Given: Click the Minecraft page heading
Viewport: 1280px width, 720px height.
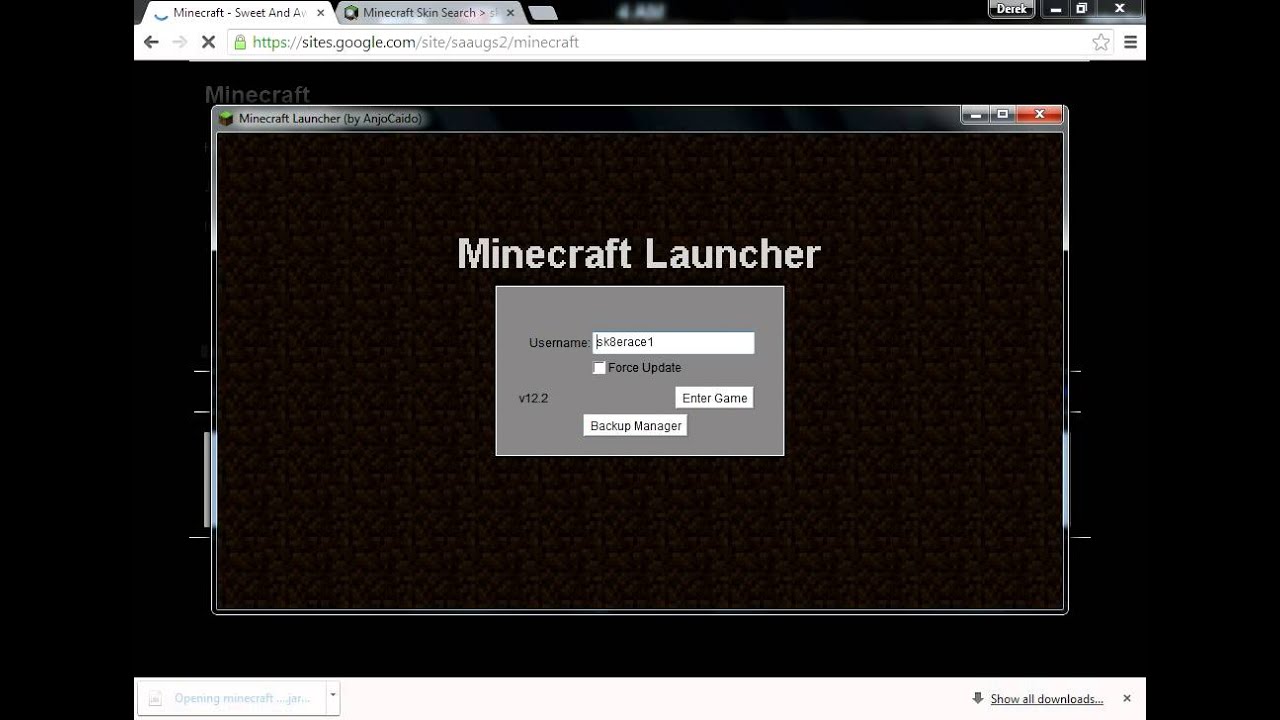Looking at the screenshot, I should pyautogui.click(x=257, y=94).
